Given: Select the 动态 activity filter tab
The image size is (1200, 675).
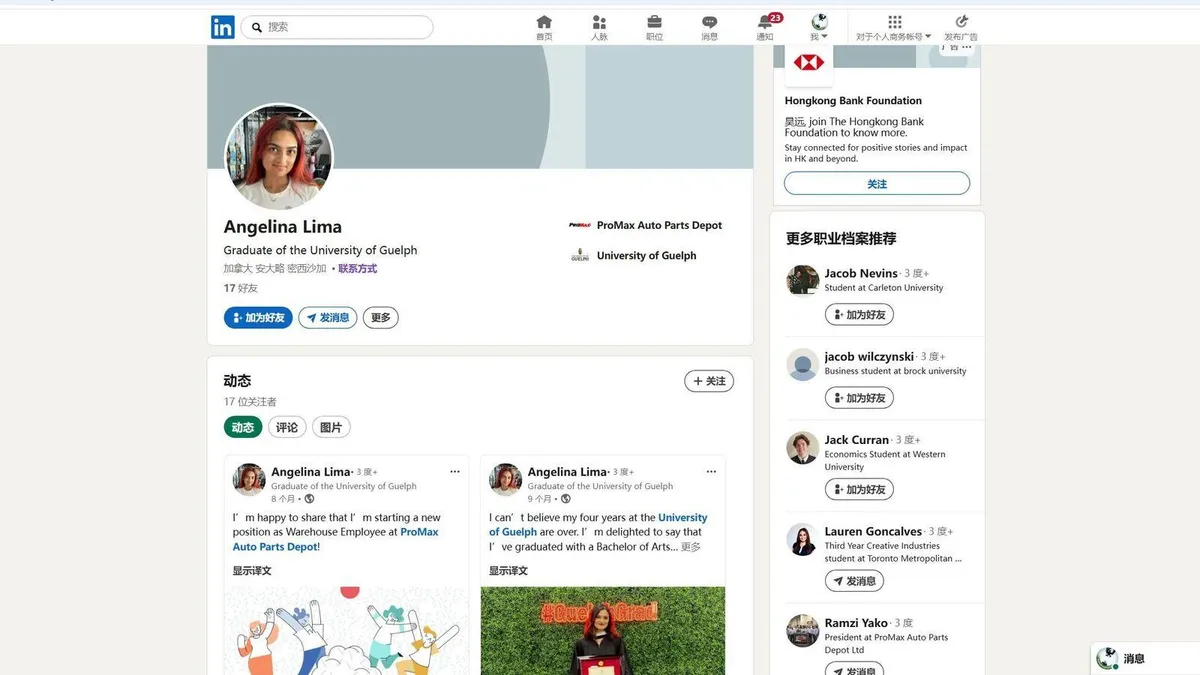Looking at the screenshot, I should (243, 427).
